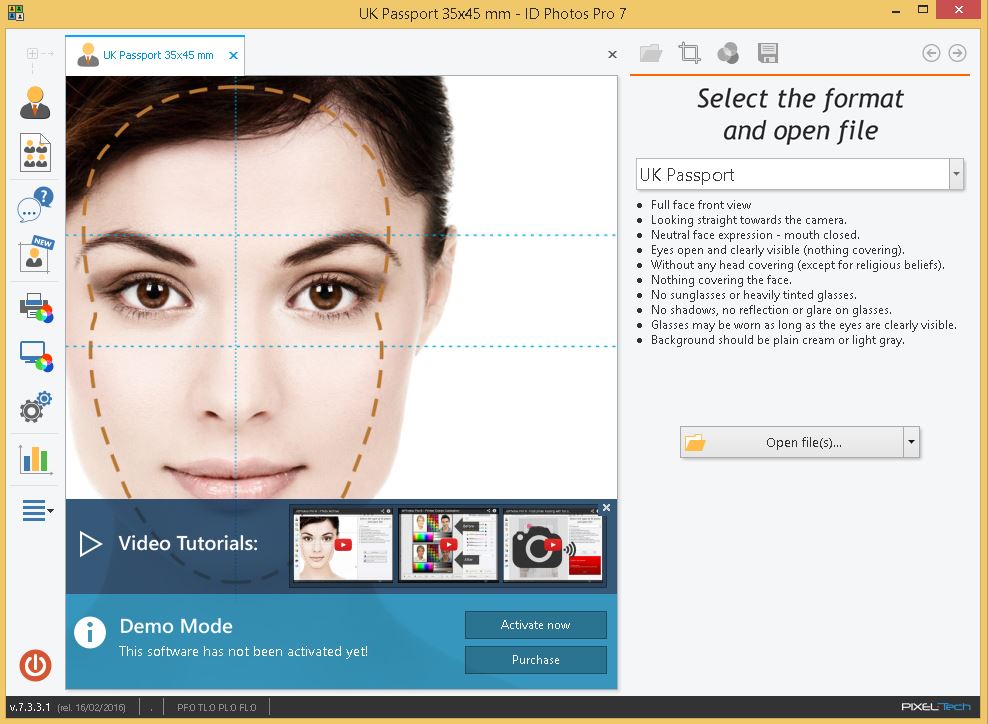Click the app icon in title bar
The image size is (988, 724).
point(16,13)
